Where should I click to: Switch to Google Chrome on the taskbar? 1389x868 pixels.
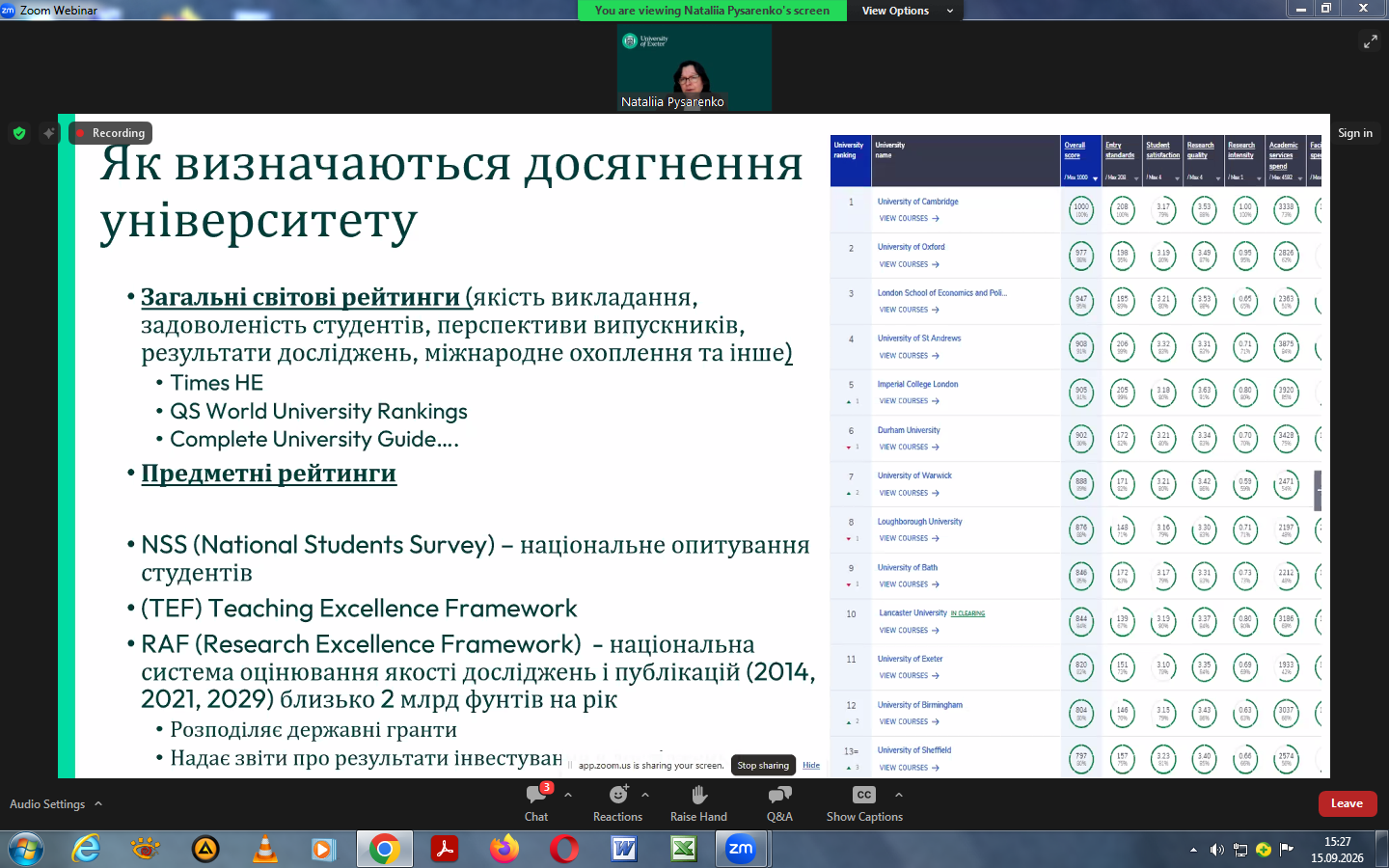tap(384, 849)
